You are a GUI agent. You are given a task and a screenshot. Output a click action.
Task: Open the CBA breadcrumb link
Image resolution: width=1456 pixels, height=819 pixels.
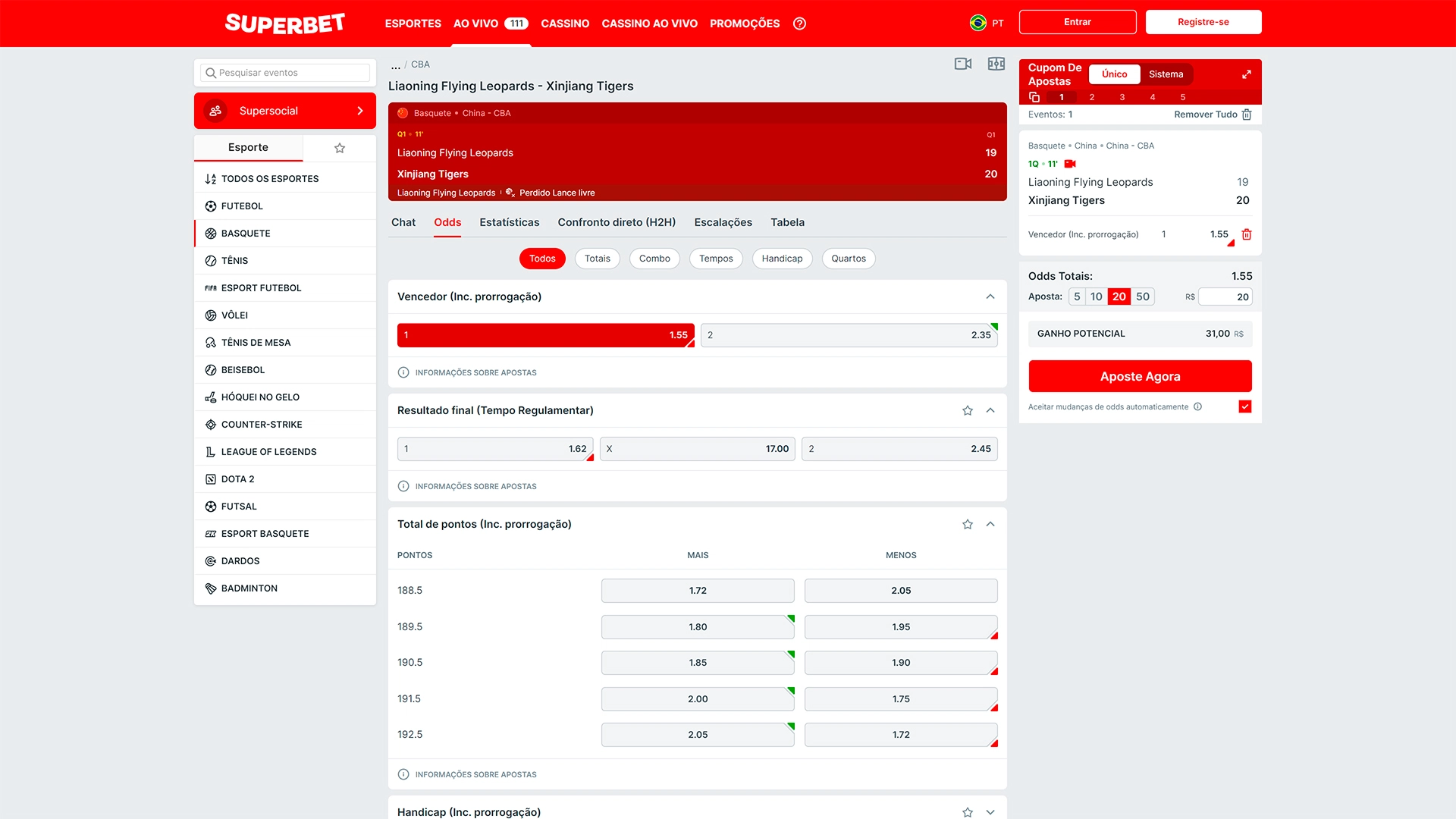point(420,64)
